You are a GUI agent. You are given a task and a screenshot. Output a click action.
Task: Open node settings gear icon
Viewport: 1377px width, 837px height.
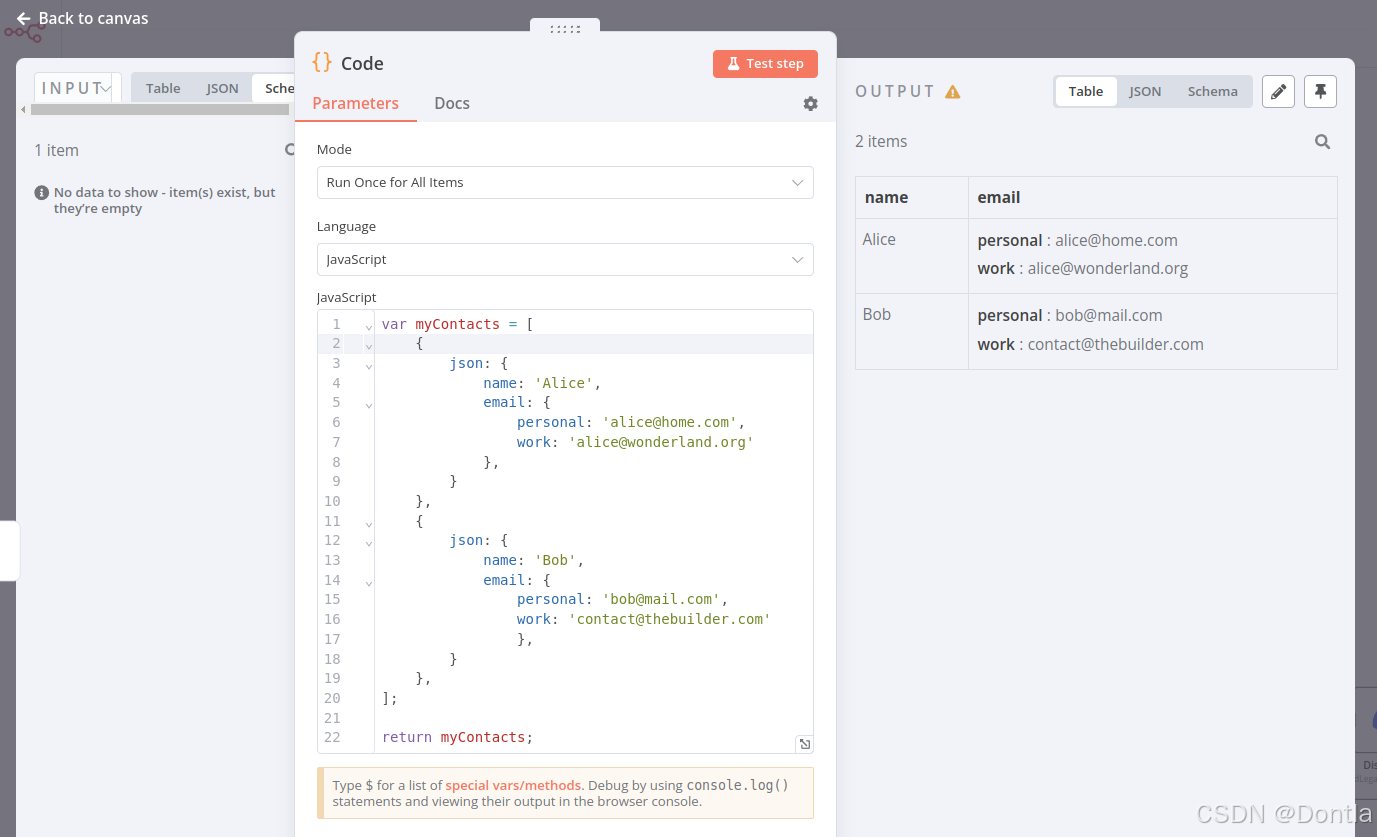811,104
